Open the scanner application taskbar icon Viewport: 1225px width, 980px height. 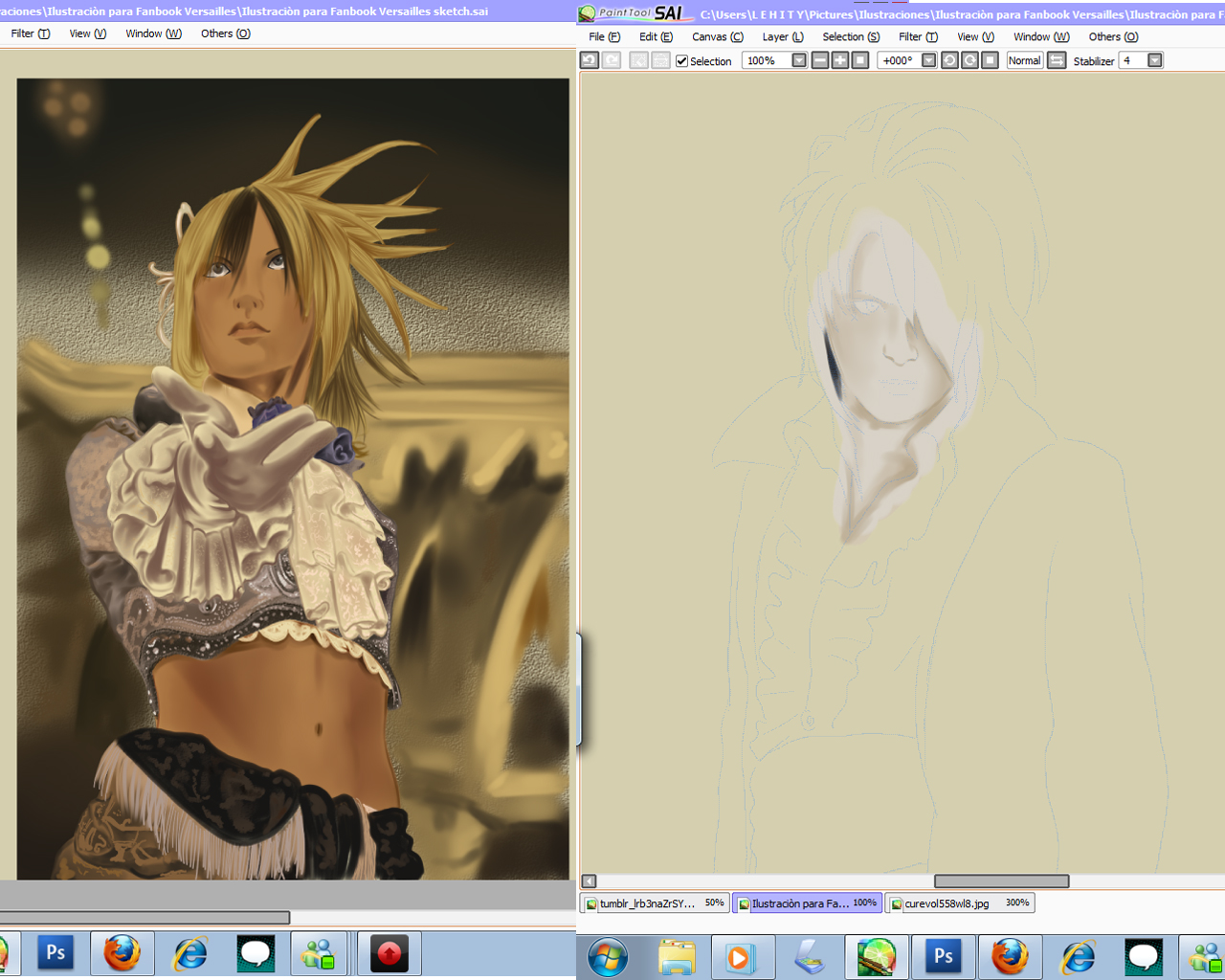[810, 957]
